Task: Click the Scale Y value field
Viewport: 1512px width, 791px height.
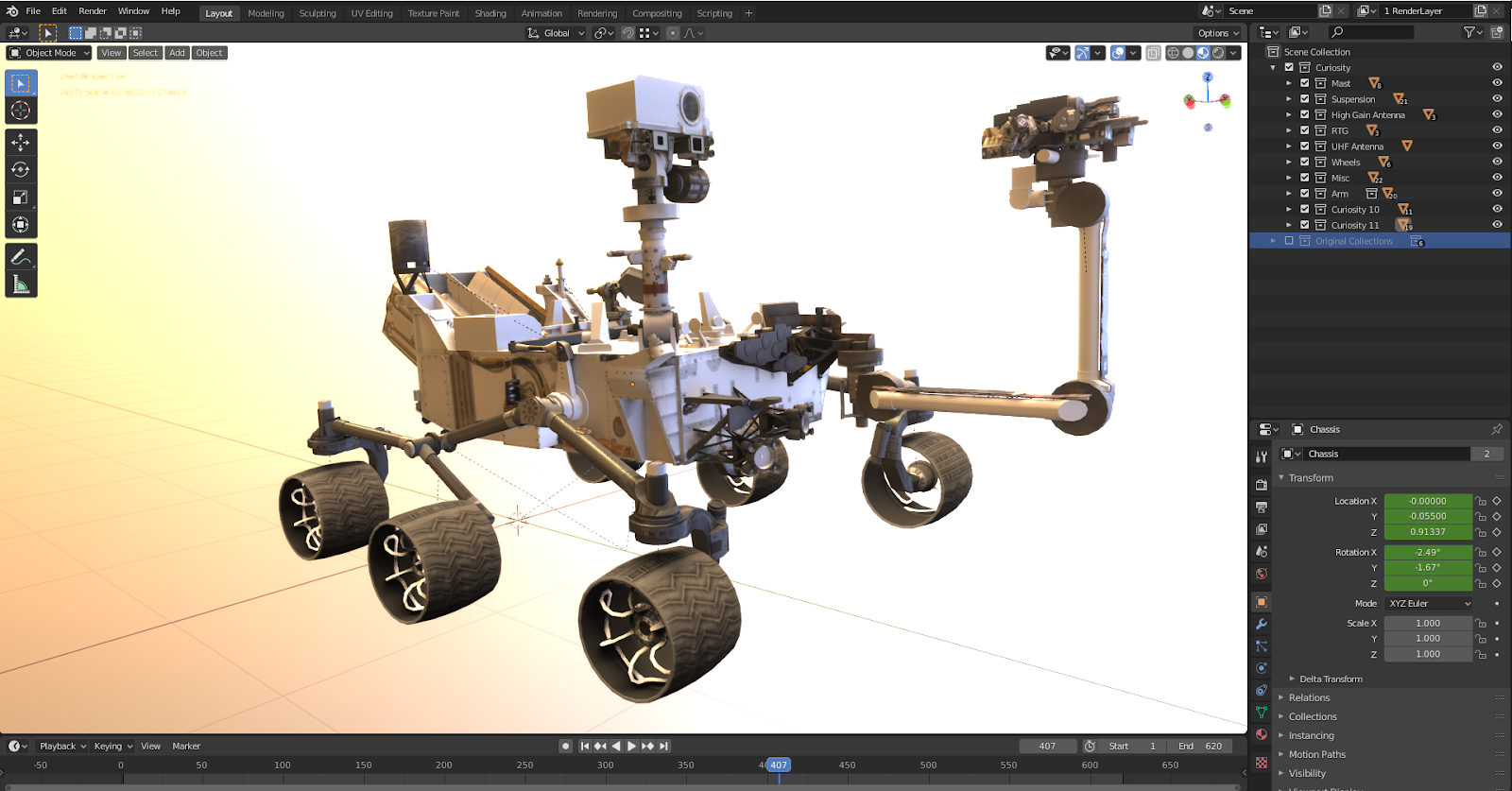Action: click(x=1428, y=639)
